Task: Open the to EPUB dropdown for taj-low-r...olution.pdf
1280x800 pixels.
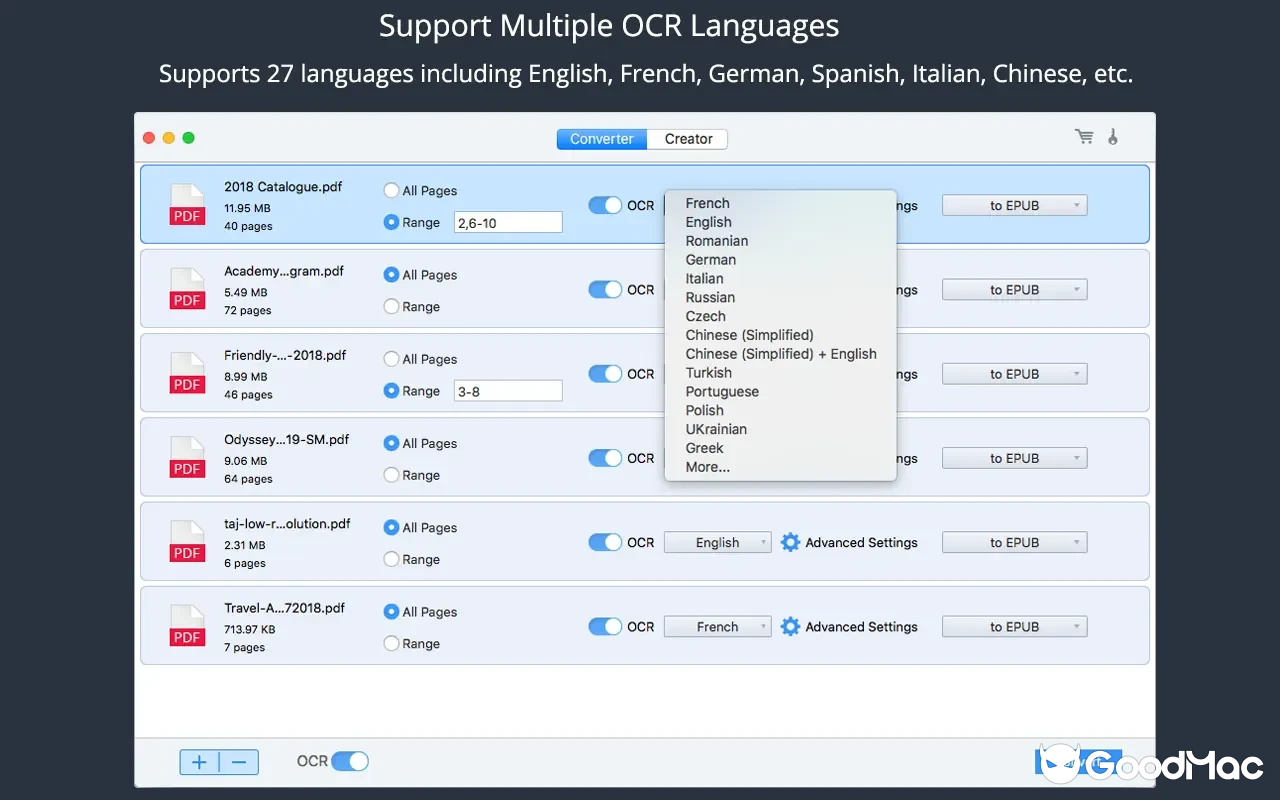Action: 1014,542
